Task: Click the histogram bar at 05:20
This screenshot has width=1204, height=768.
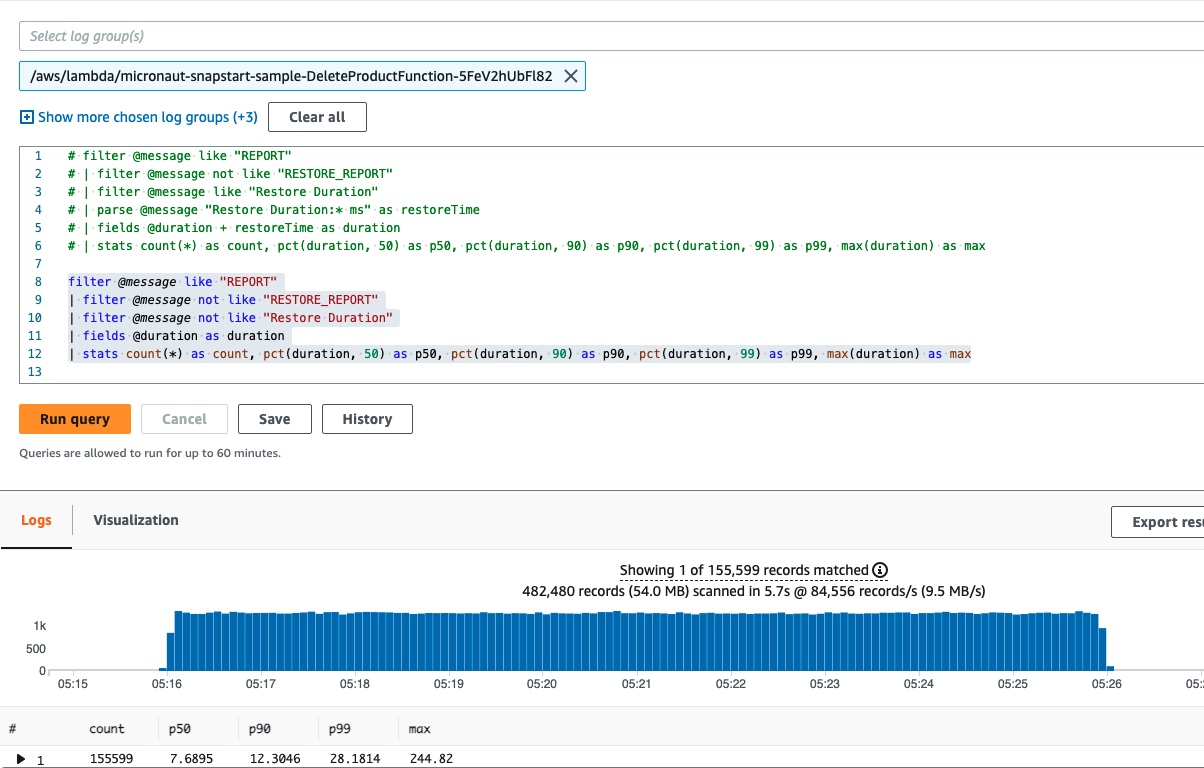Action: [x=542, y=642]
